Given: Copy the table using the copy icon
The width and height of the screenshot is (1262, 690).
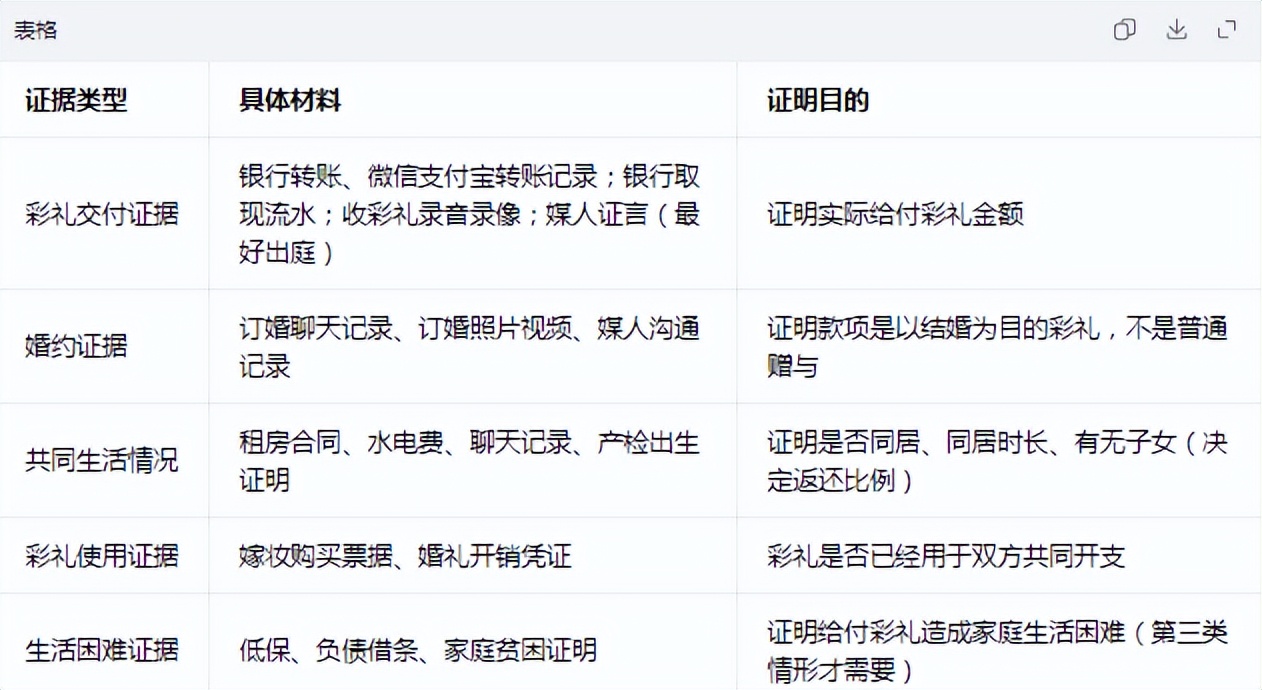Looking at the screenshot, I should 1125,30.
